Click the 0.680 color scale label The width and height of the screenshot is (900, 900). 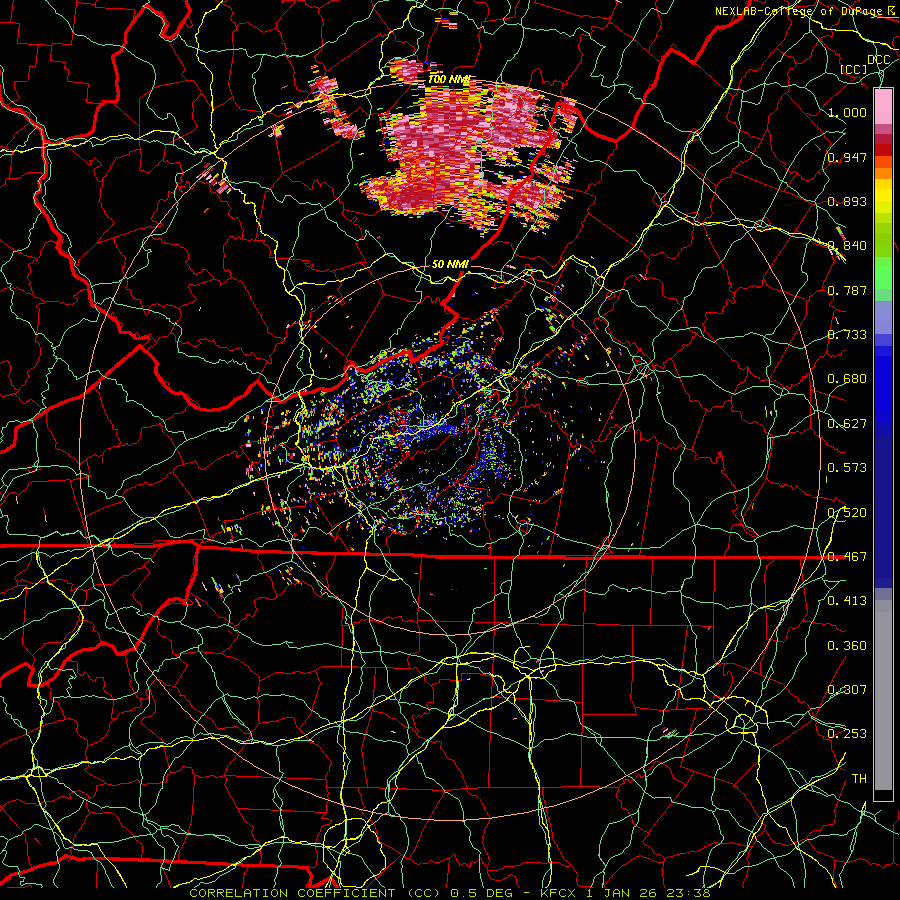click(x=847, y=379)
